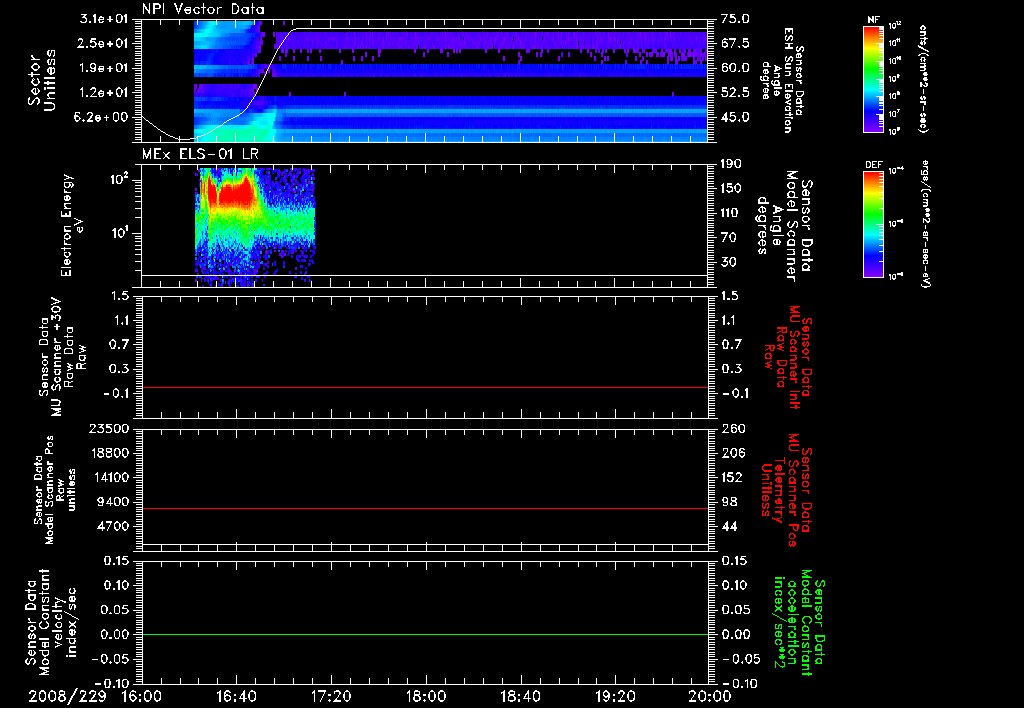
Task: Pick the "45.0" sun elevation tick
Action: (735, 117)
